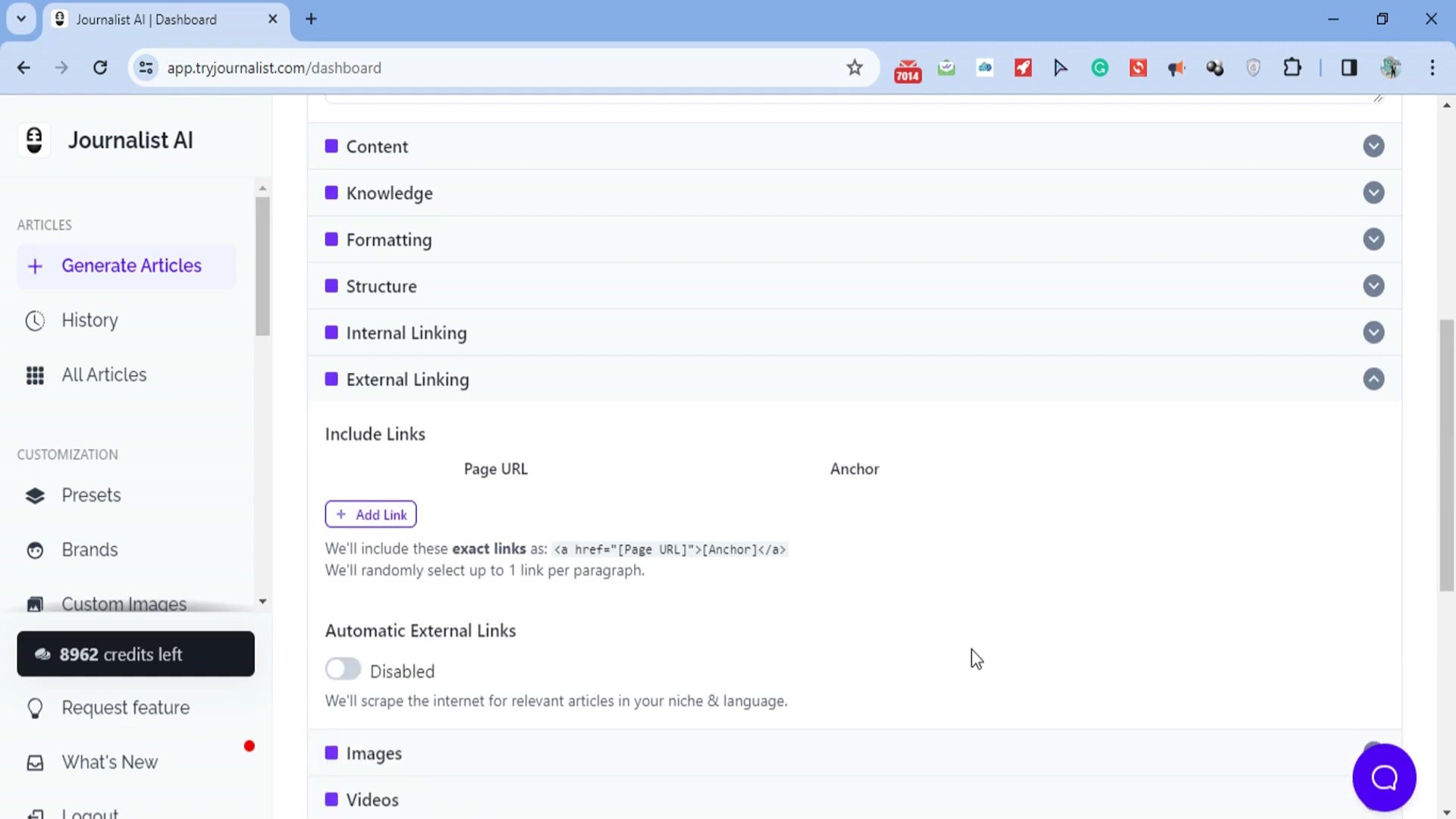Screen dimensions: 1456x819
Task: Open the Chrome three-dot menu
Action: click(x=1432, y=67)
